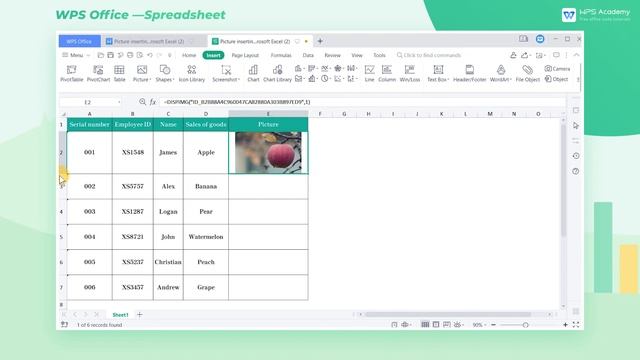
Task: Expand the Name Box dropdown arrow
Action: pos(119,102)
